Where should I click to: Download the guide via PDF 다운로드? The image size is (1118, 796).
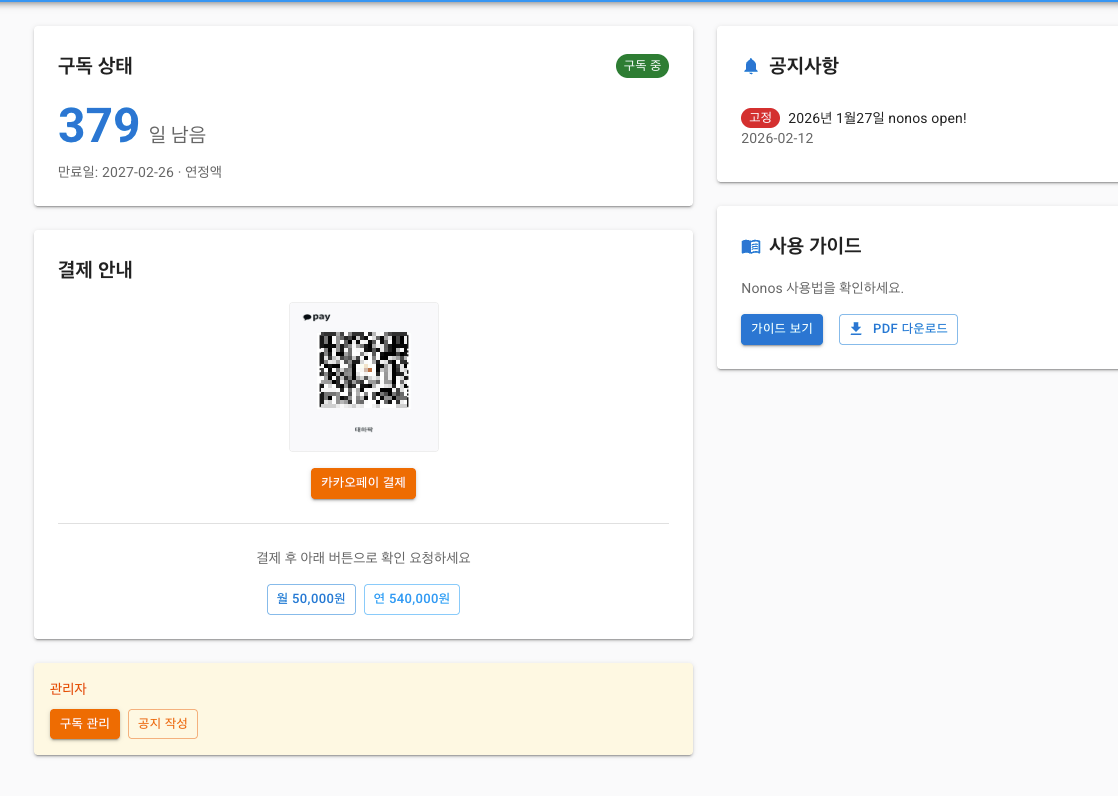point(898,329)
